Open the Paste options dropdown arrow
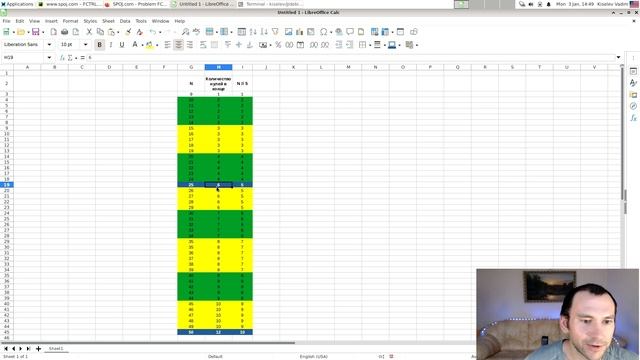 pyautogui.click(x=119, y=32)
